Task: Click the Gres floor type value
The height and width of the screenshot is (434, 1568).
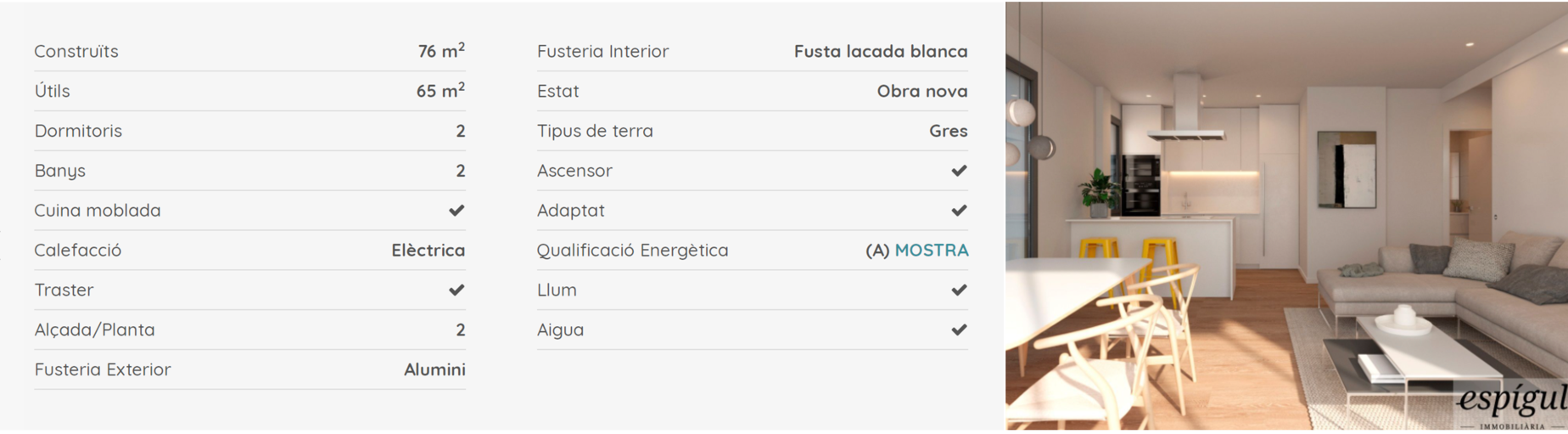Action: pos(949,131)
